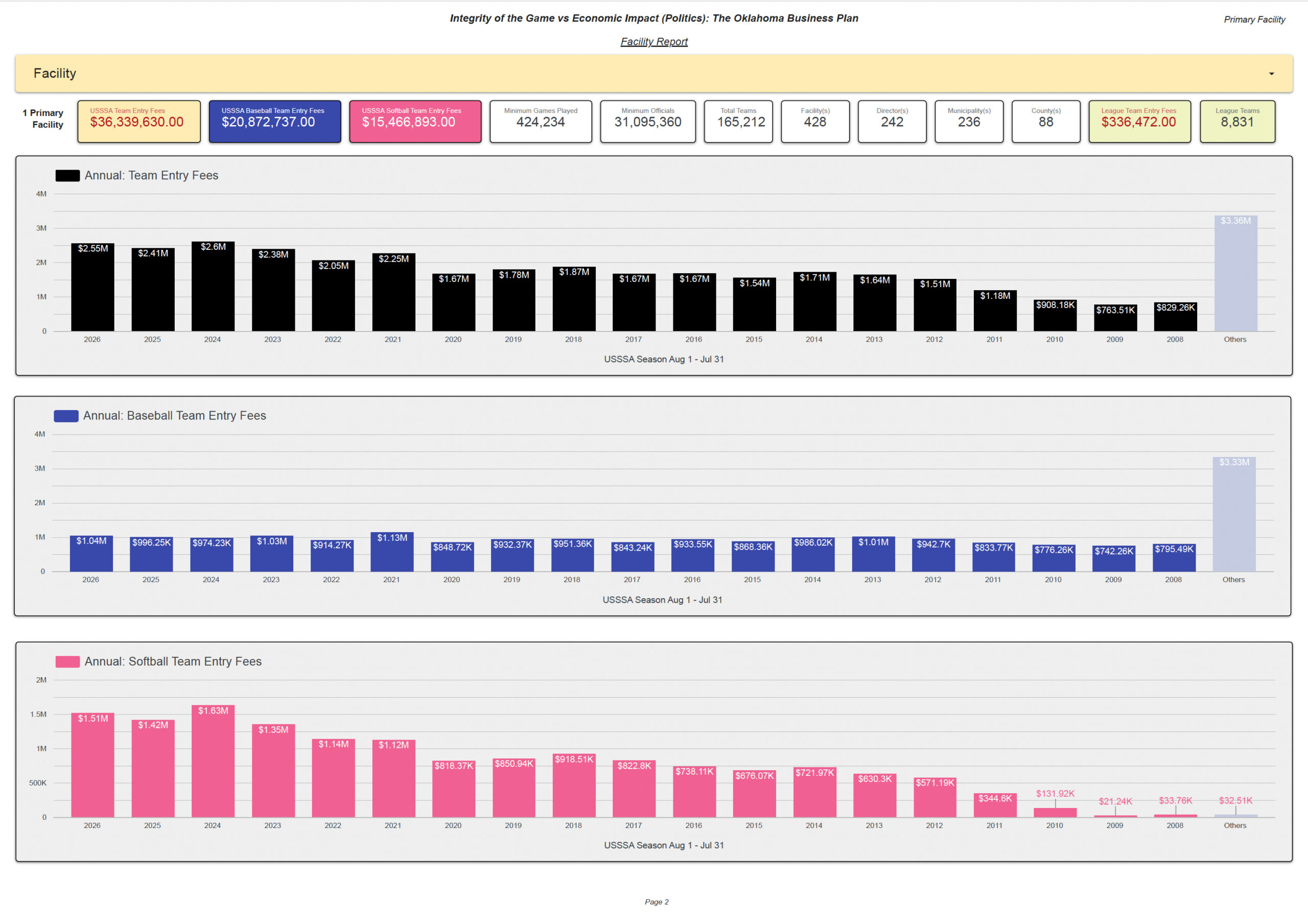Screen dimensions: 1308x924
Task: Select the softball 2025 bar labeled $1.42M
Action: (153, 769)
